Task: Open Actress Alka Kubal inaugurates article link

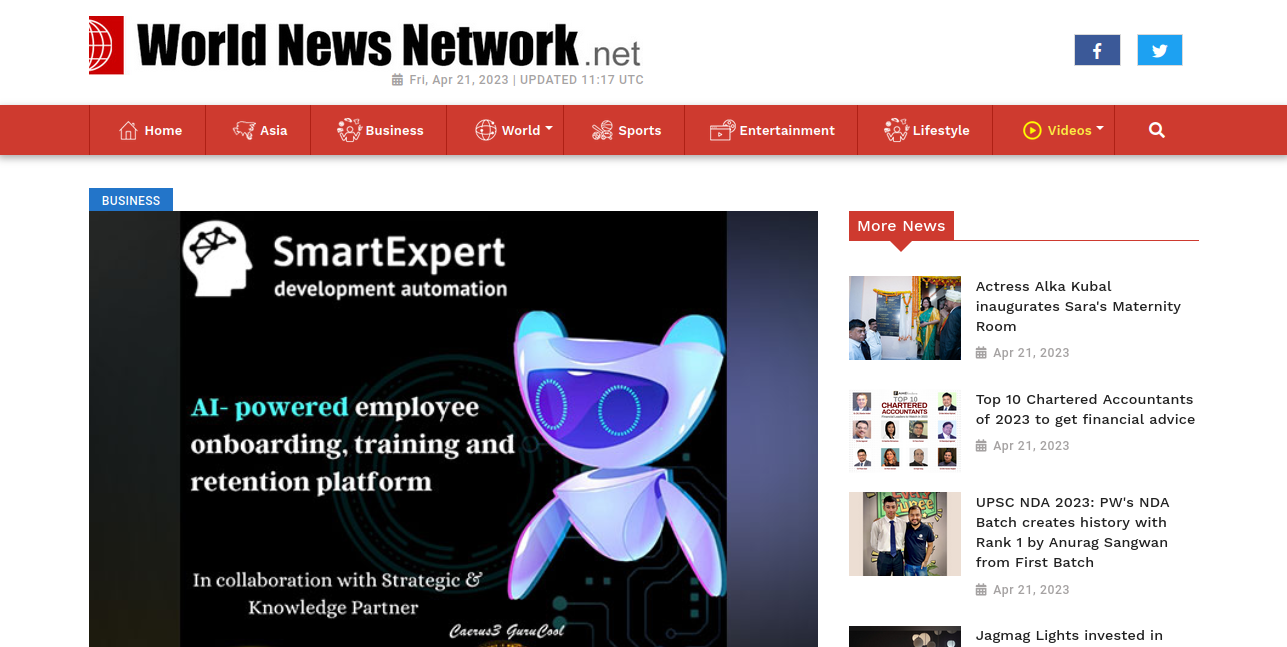Action: pyautogui.click(x=1078, y=306)
